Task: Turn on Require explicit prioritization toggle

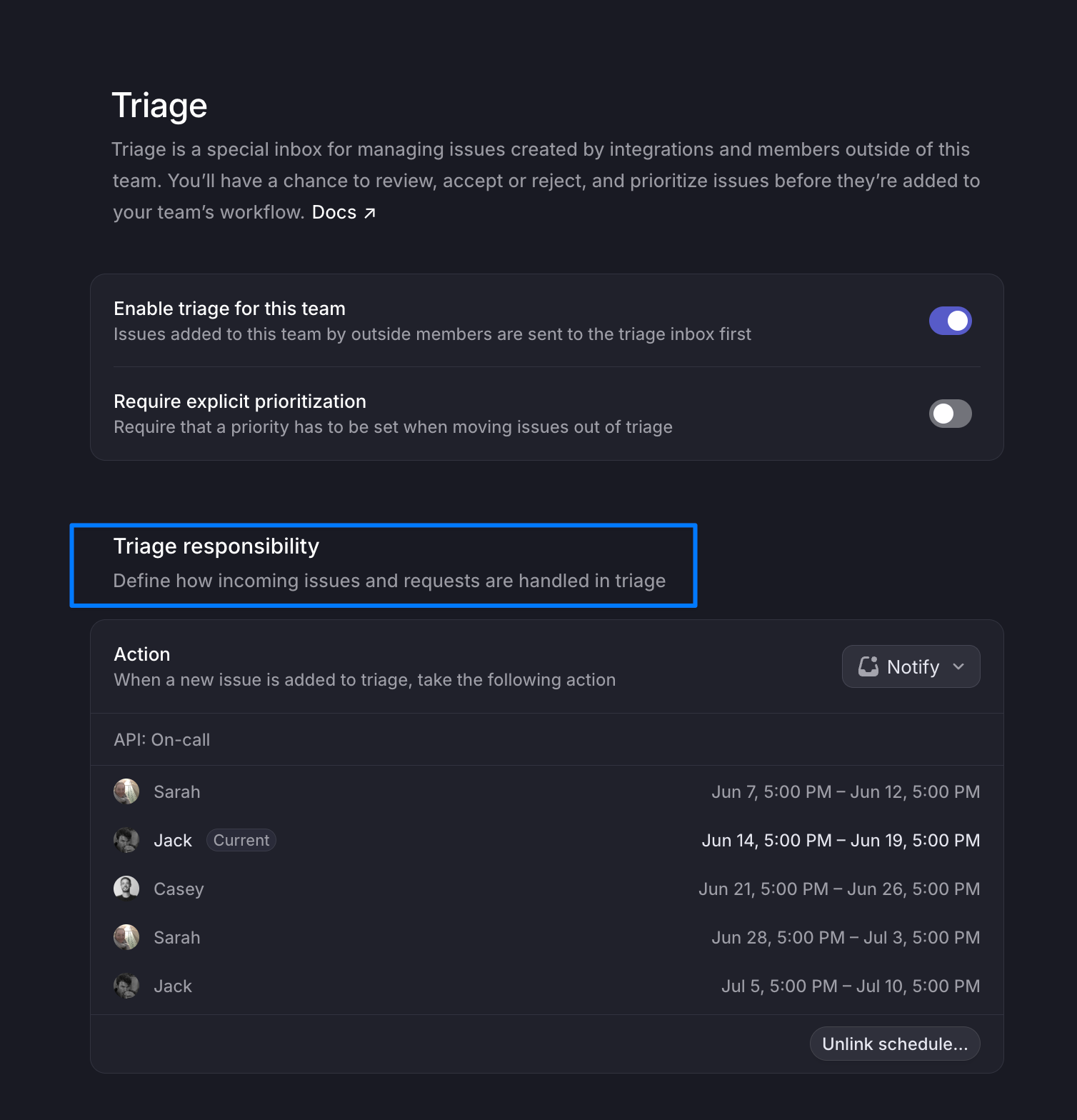Action: click(950, 414)
